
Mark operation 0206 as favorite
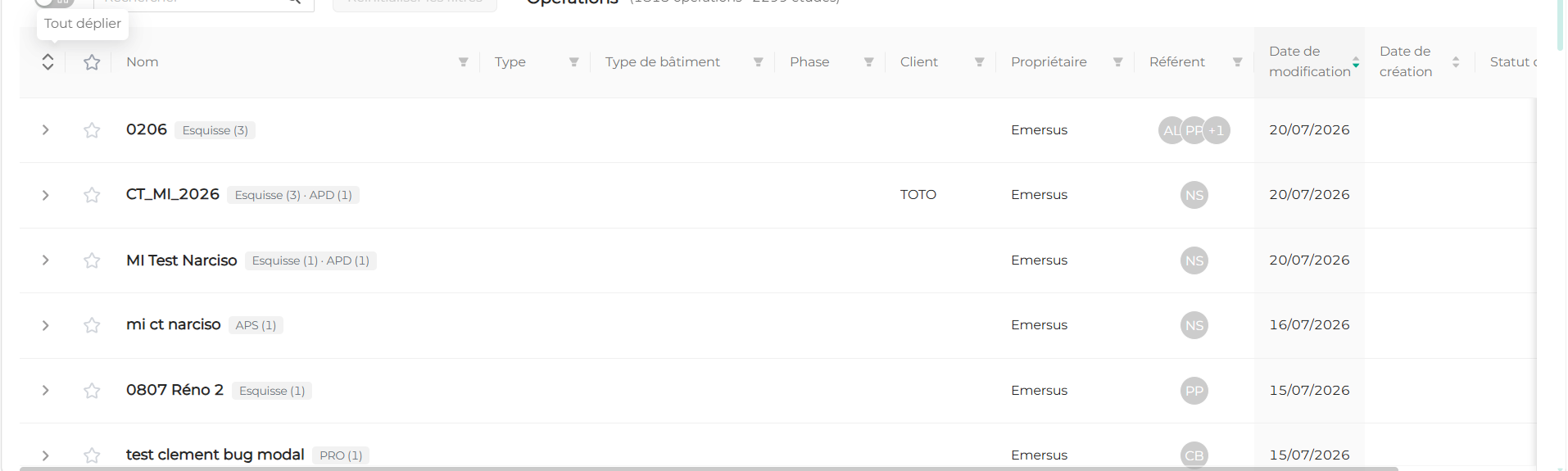click(92, 130)
